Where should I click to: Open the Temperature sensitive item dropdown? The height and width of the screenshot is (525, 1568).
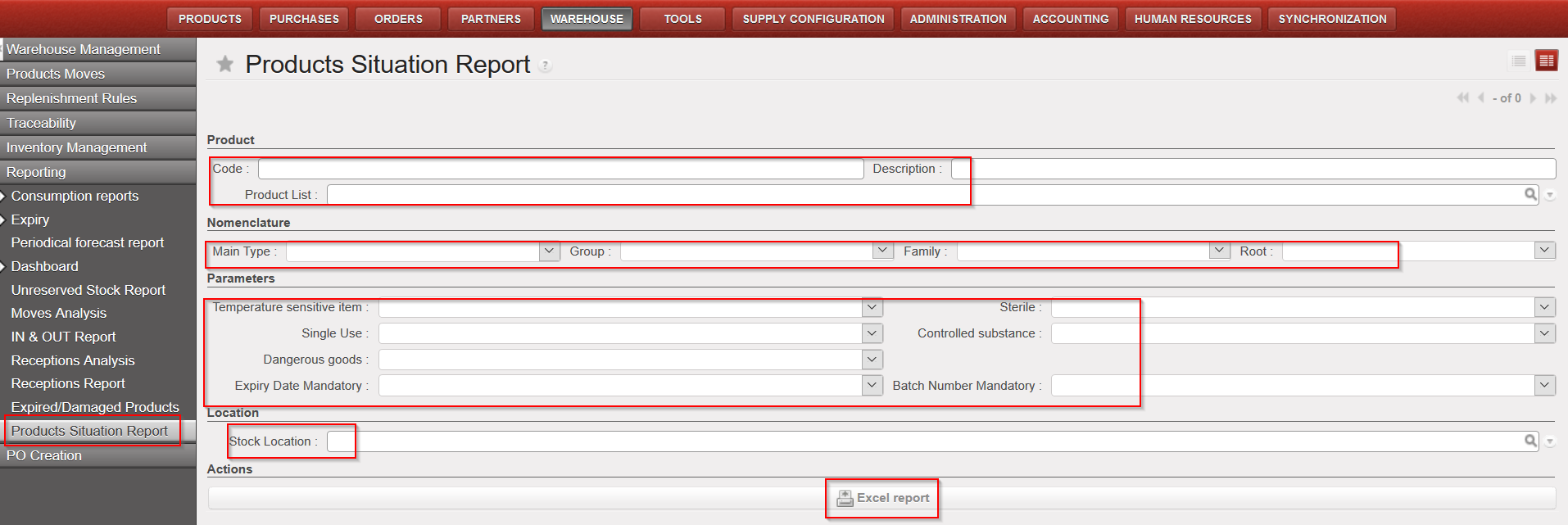pos(872,307)
